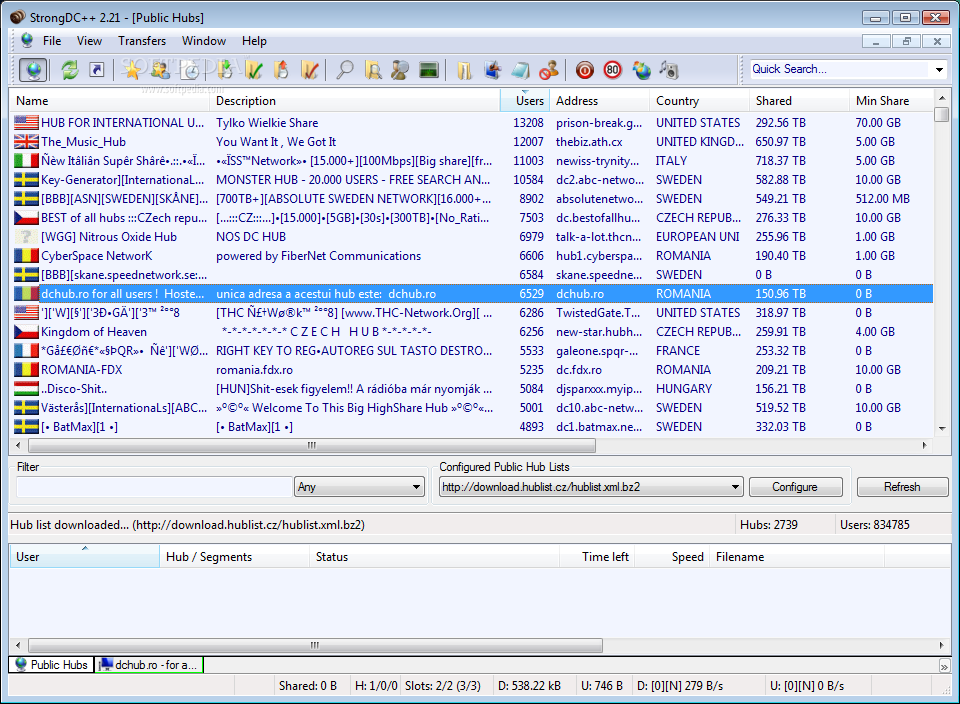Click the Refresh button
This screenshot has width=960, height=704.
[x=902, y=487]
